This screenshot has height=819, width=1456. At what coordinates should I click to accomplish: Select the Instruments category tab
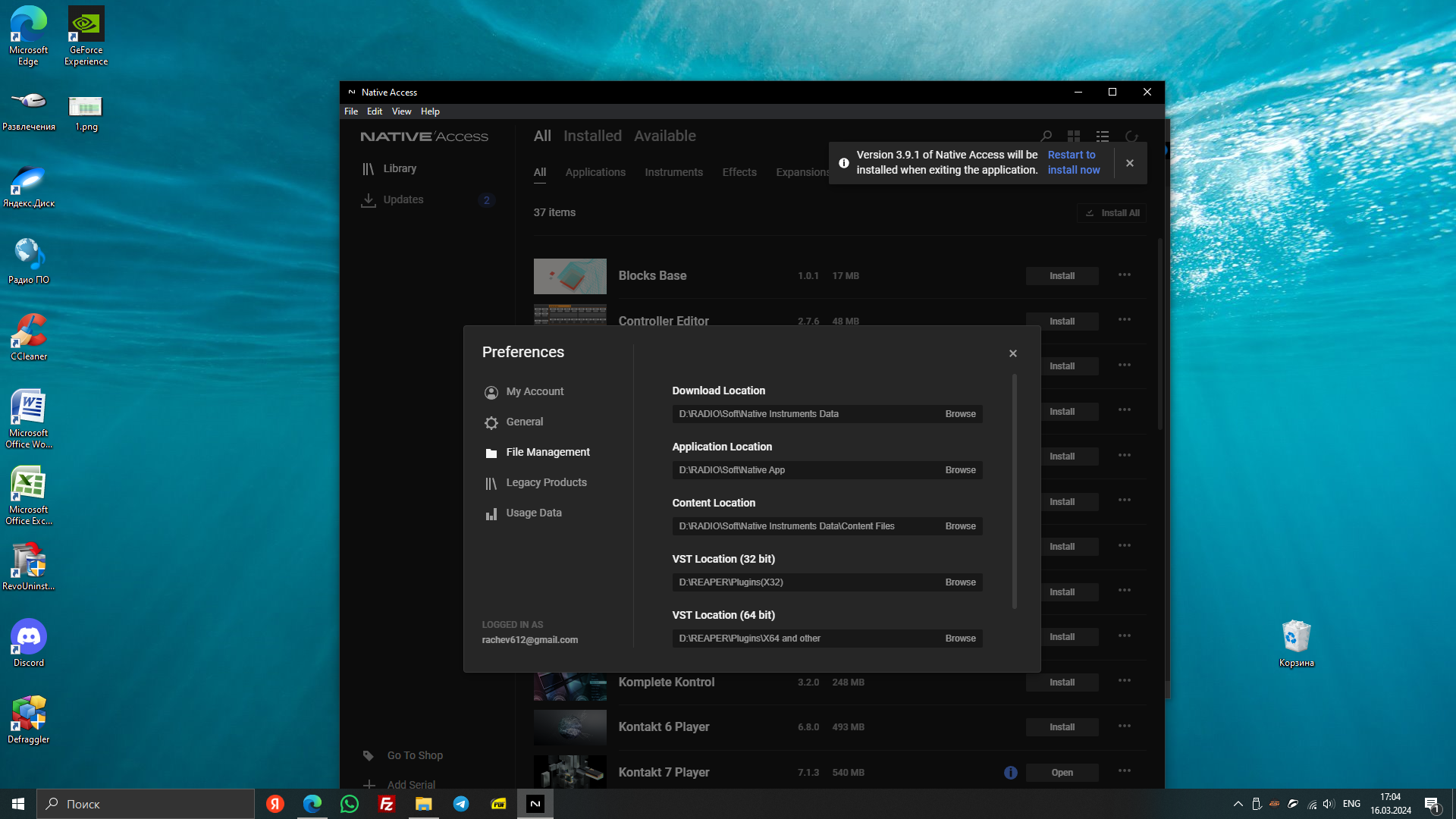(x=673, y=173)
